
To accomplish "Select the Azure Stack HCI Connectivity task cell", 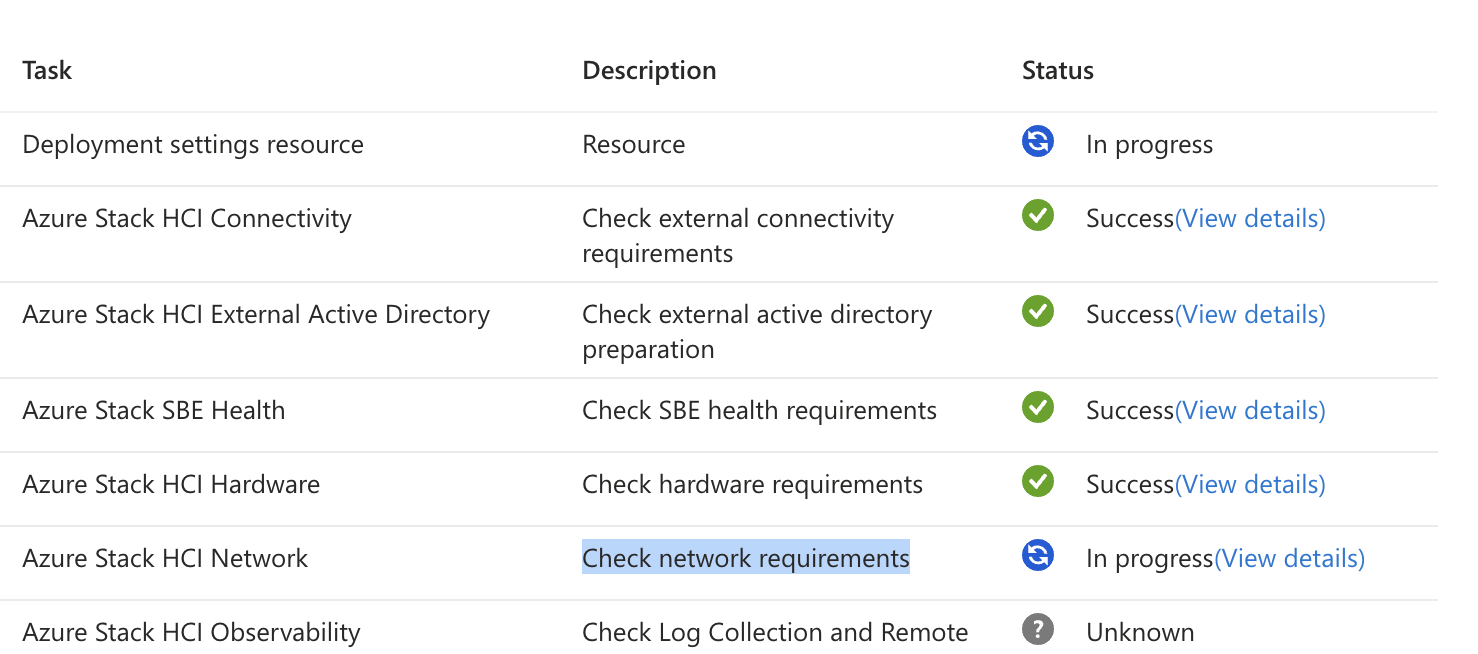I will point(187,218).
